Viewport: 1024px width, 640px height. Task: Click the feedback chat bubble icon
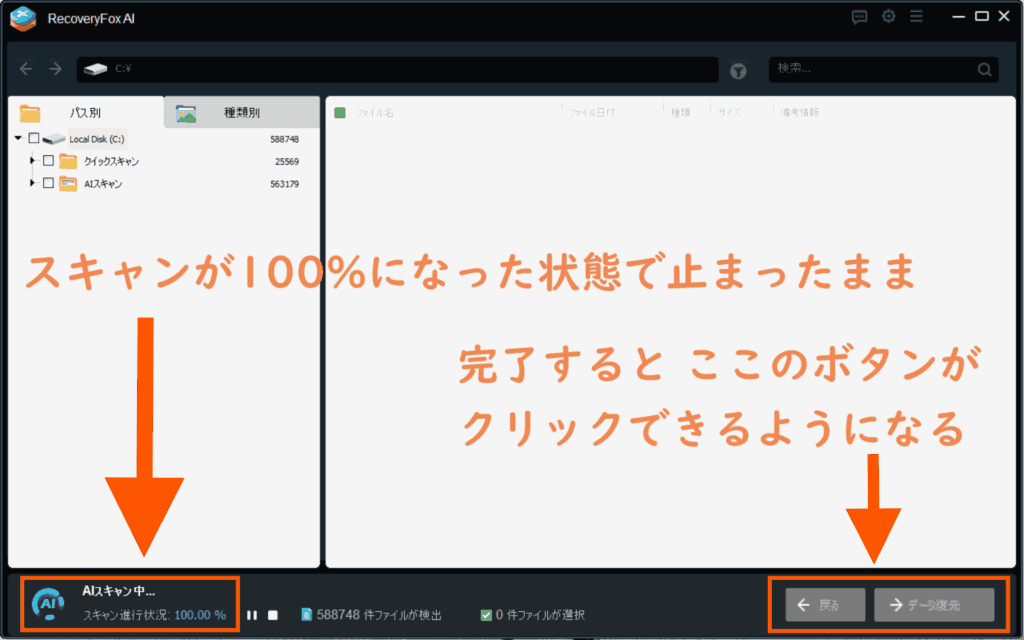click(x=859, y=17)
